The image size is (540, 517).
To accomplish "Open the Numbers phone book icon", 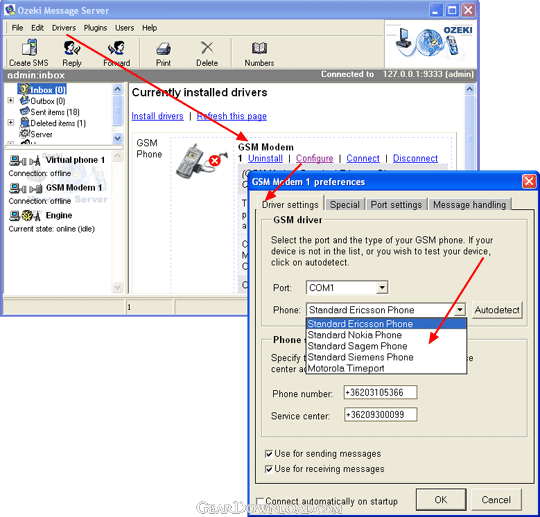I will [259, 48].
